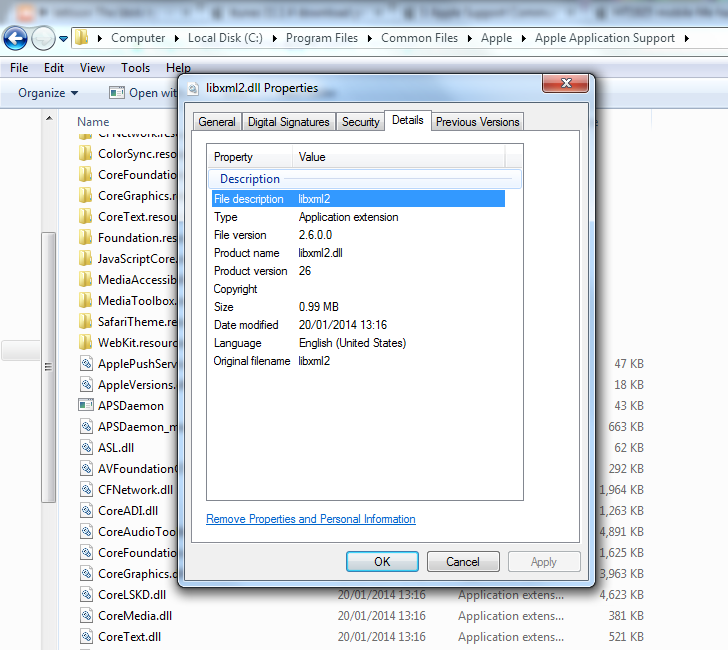Click the CoreLSKD.dll file icon
This screenshot has height=650, width=728.
pos(86,595)
